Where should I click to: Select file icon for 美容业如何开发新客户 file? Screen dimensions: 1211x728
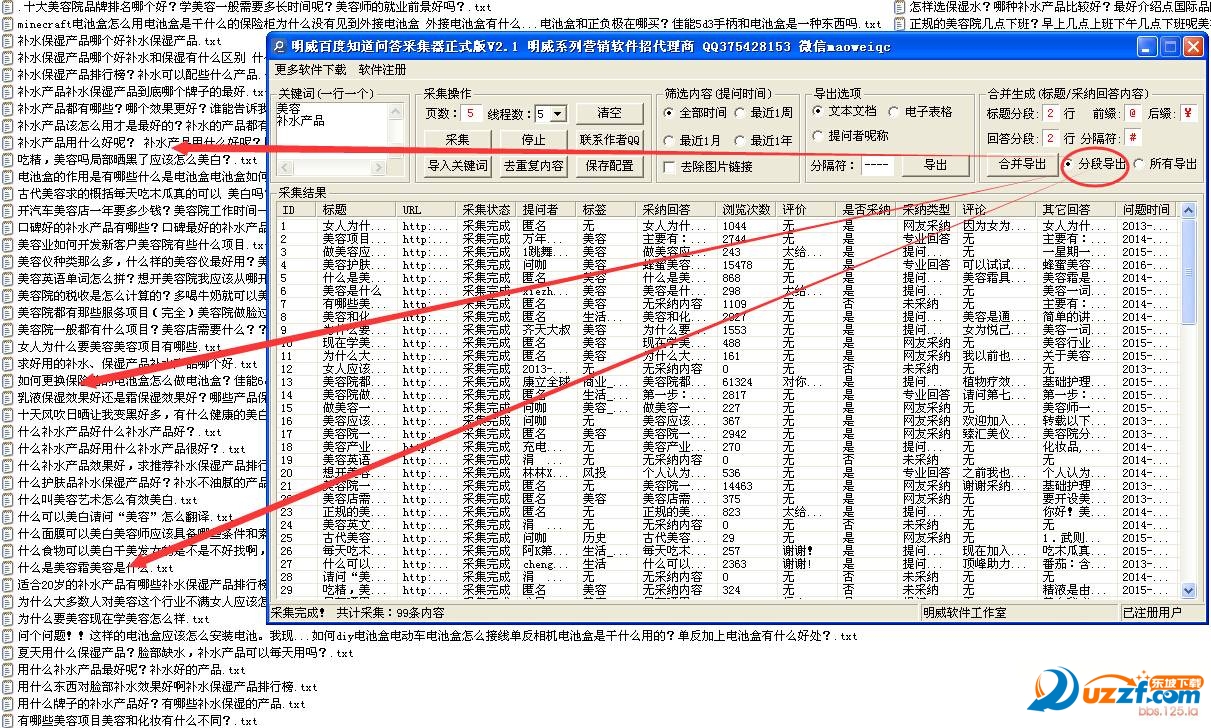click(8, 245)
